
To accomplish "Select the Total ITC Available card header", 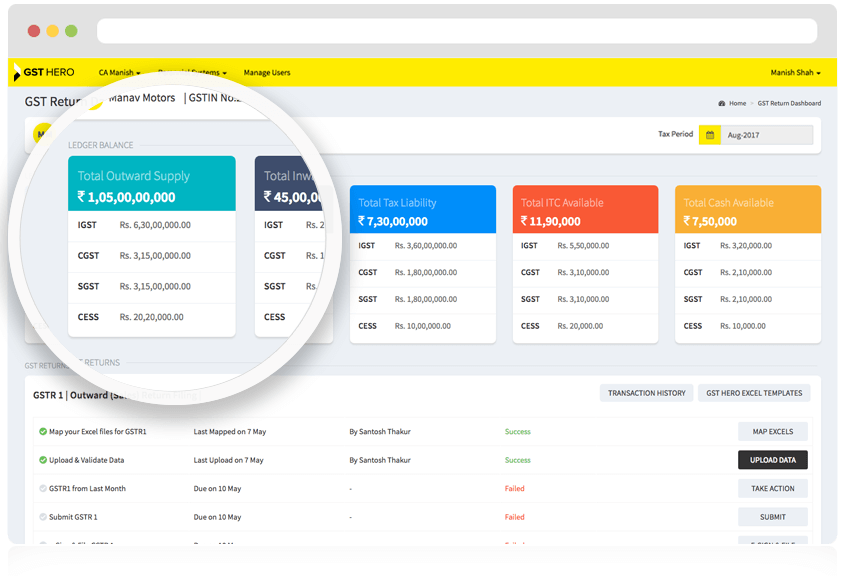I will 585,209.
